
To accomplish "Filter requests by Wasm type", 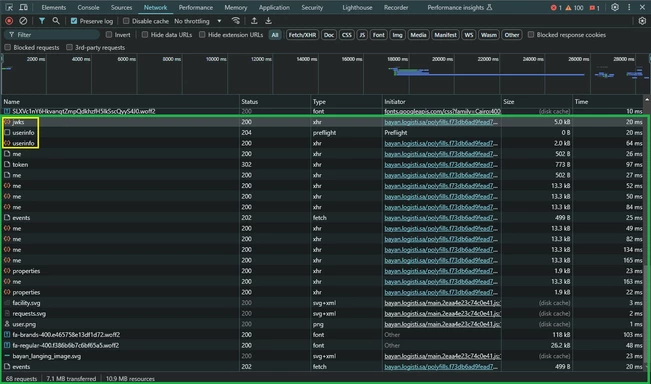I will tap(489, 35).
